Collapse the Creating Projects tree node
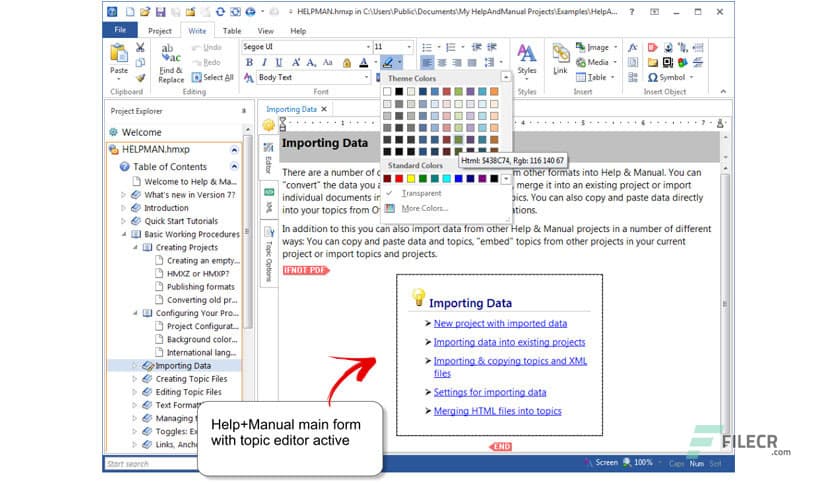This screenshot has height=484, width=836. pos(135,247)
